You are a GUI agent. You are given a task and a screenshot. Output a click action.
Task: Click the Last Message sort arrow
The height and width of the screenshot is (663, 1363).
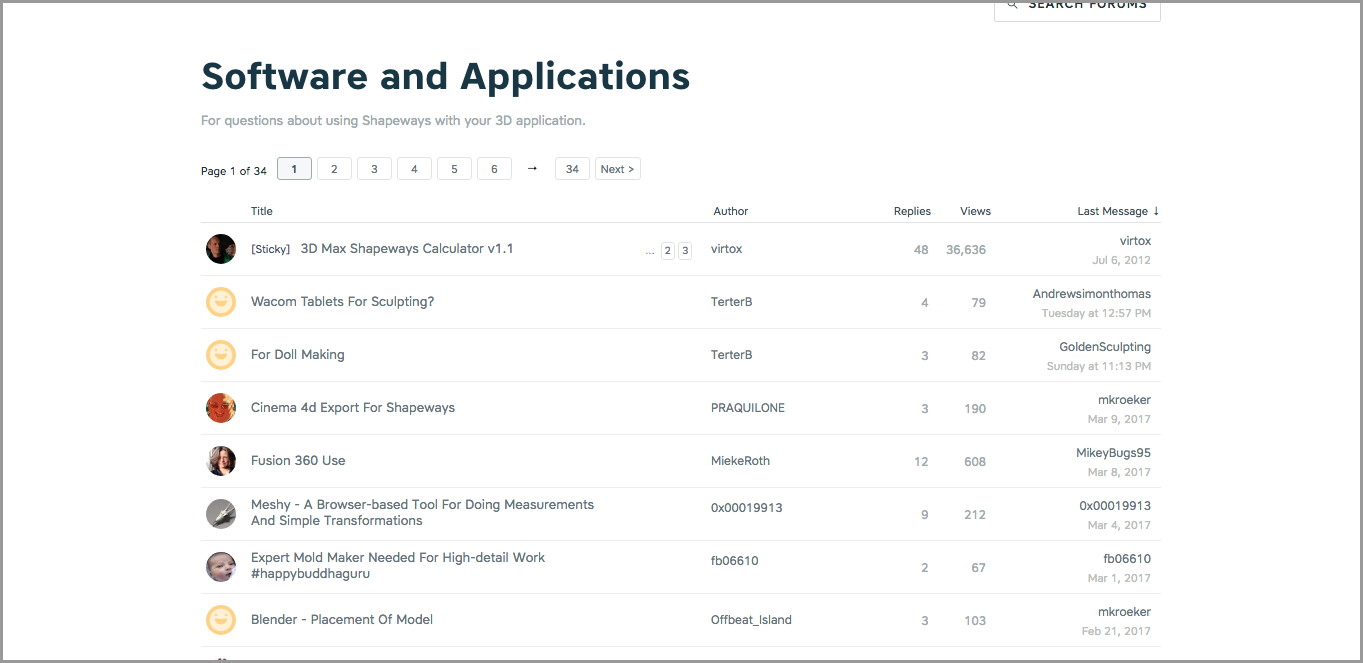1156,211
